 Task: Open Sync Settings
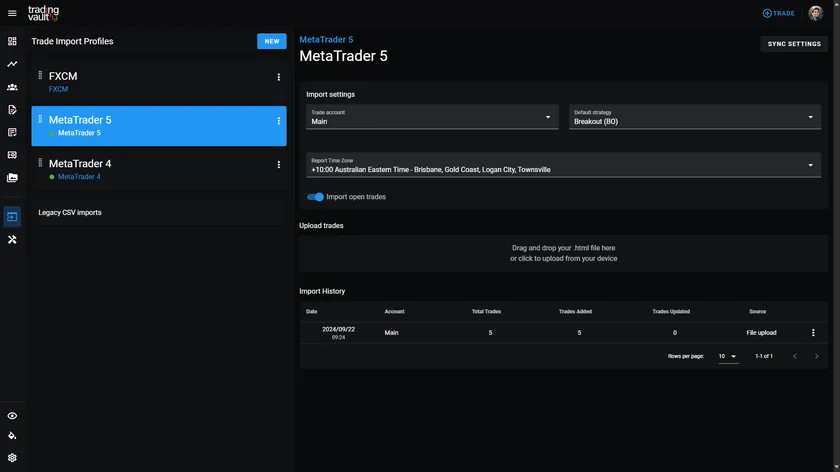point(794,44)
